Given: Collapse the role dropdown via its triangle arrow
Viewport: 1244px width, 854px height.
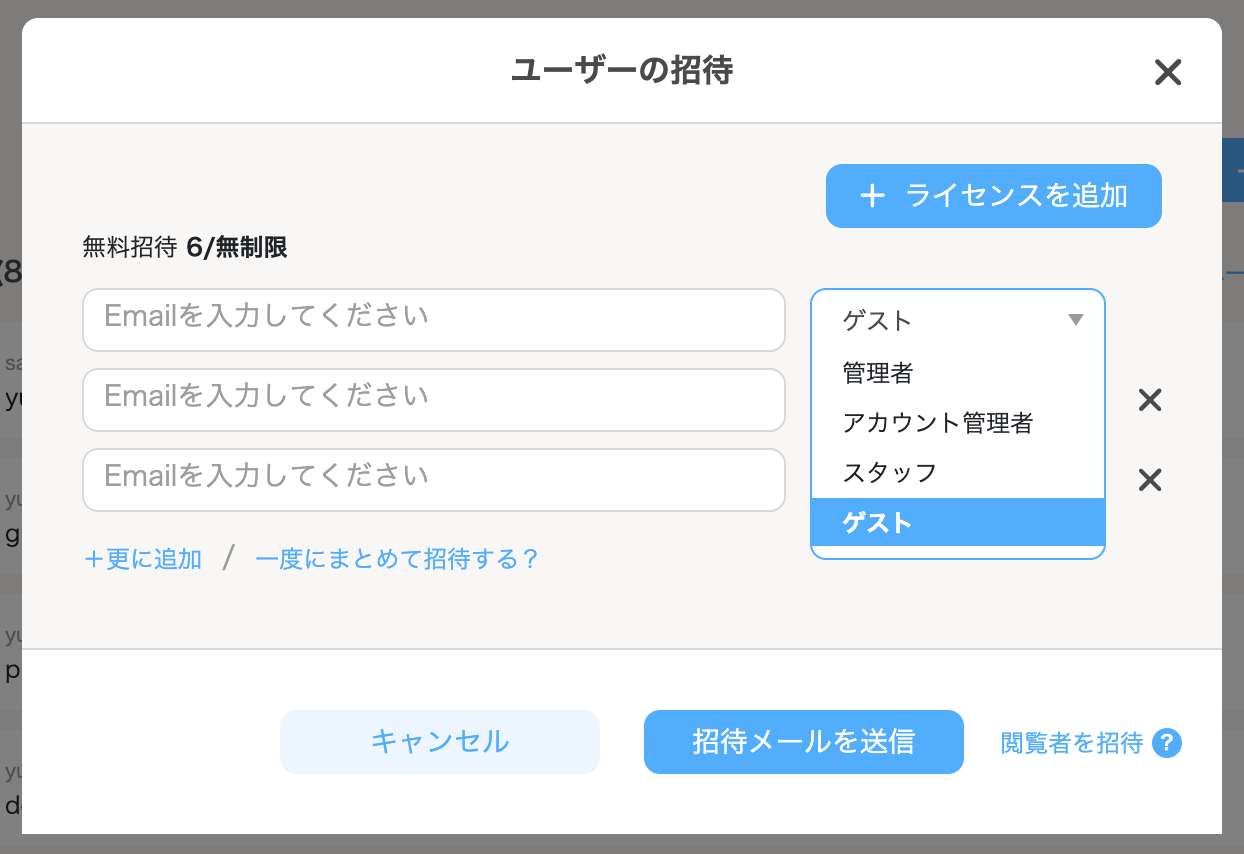Looking at the screenshot, I should coord(1076,320).
